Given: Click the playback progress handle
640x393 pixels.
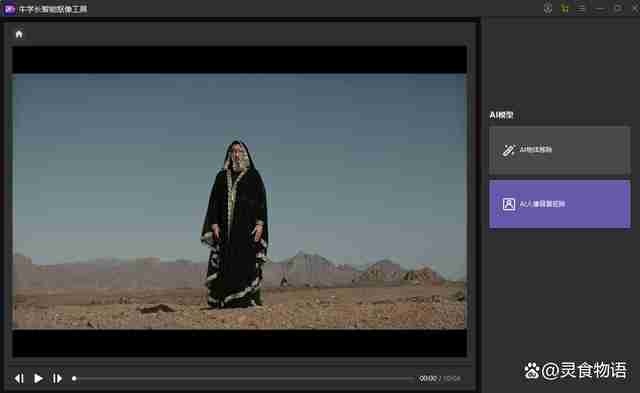Looking at the screenshot, I should [x=74, y=378].
